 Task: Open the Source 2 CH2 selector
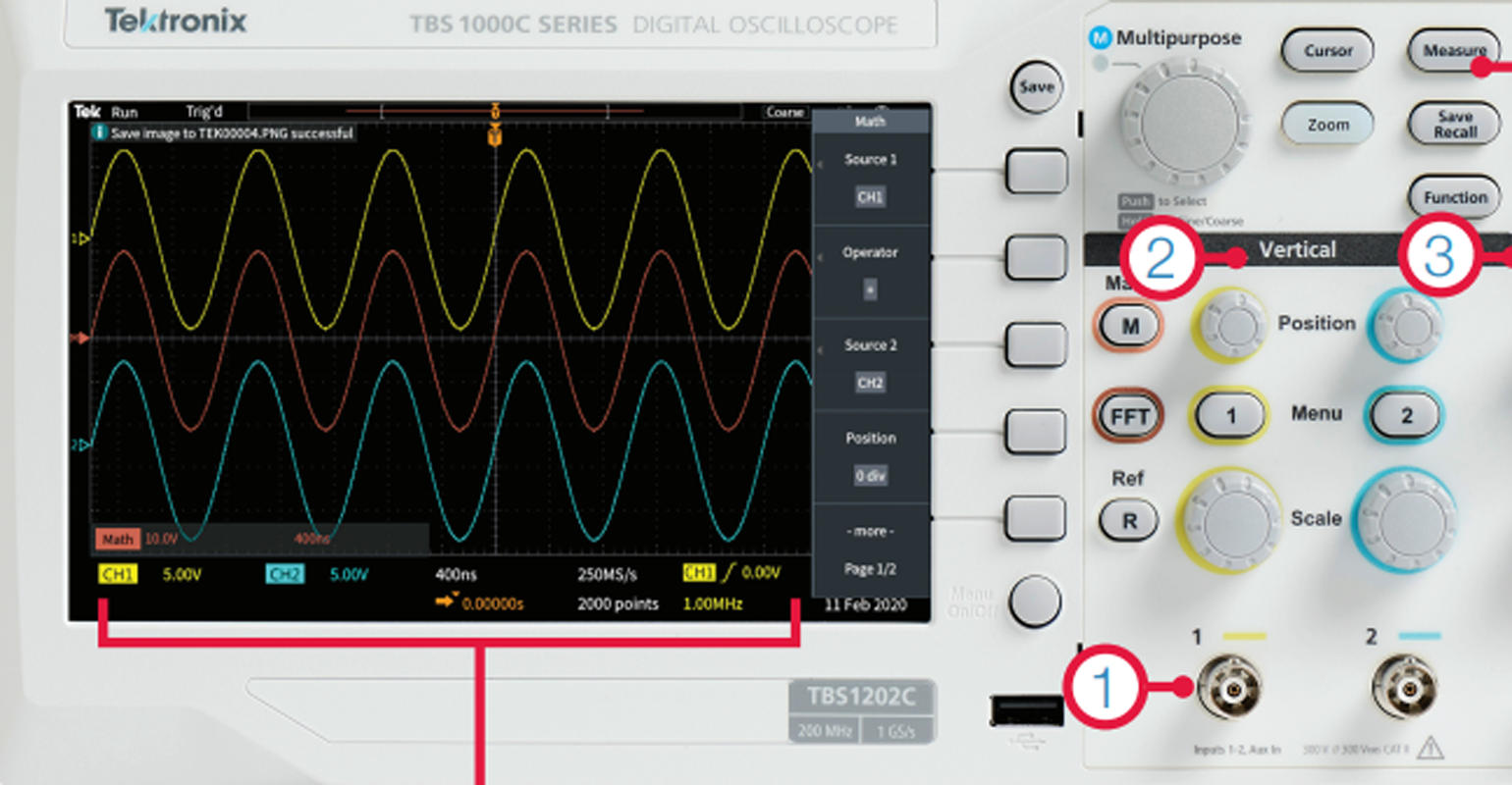coord(869,363)
